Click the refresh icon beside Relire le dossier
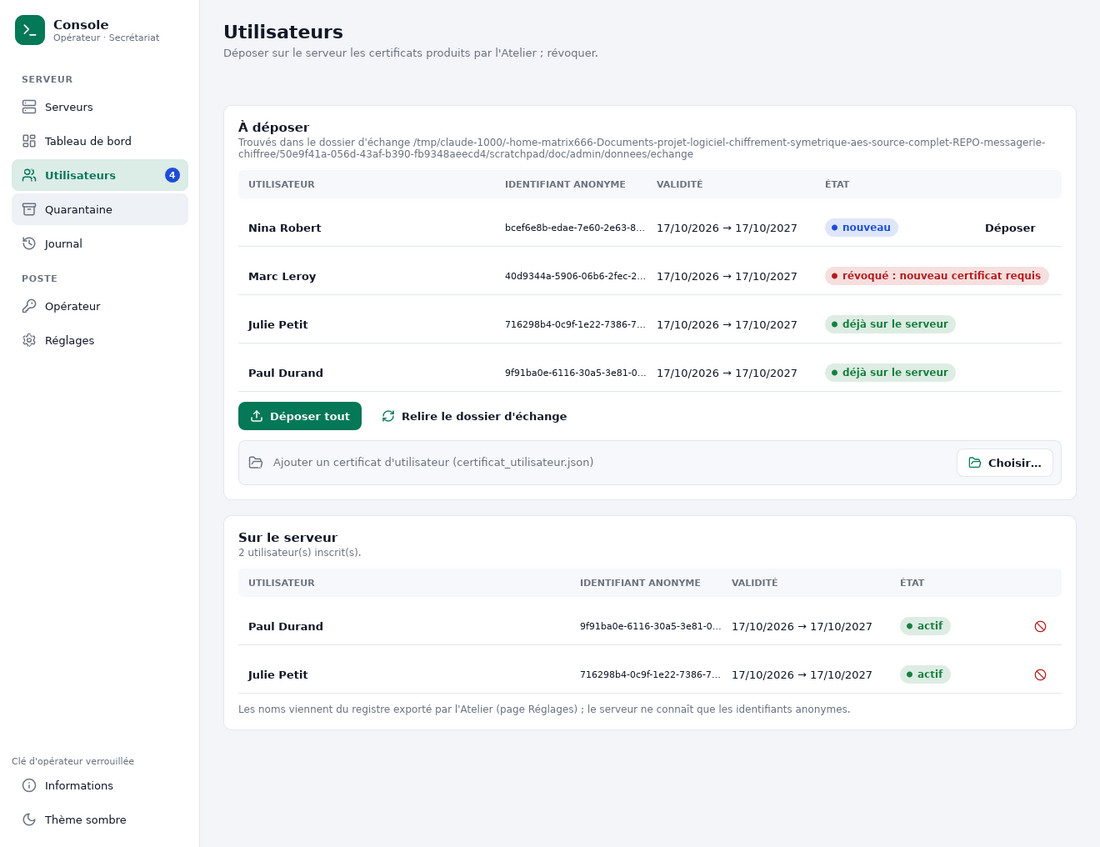1100x847 pixels. coord(388,416)
